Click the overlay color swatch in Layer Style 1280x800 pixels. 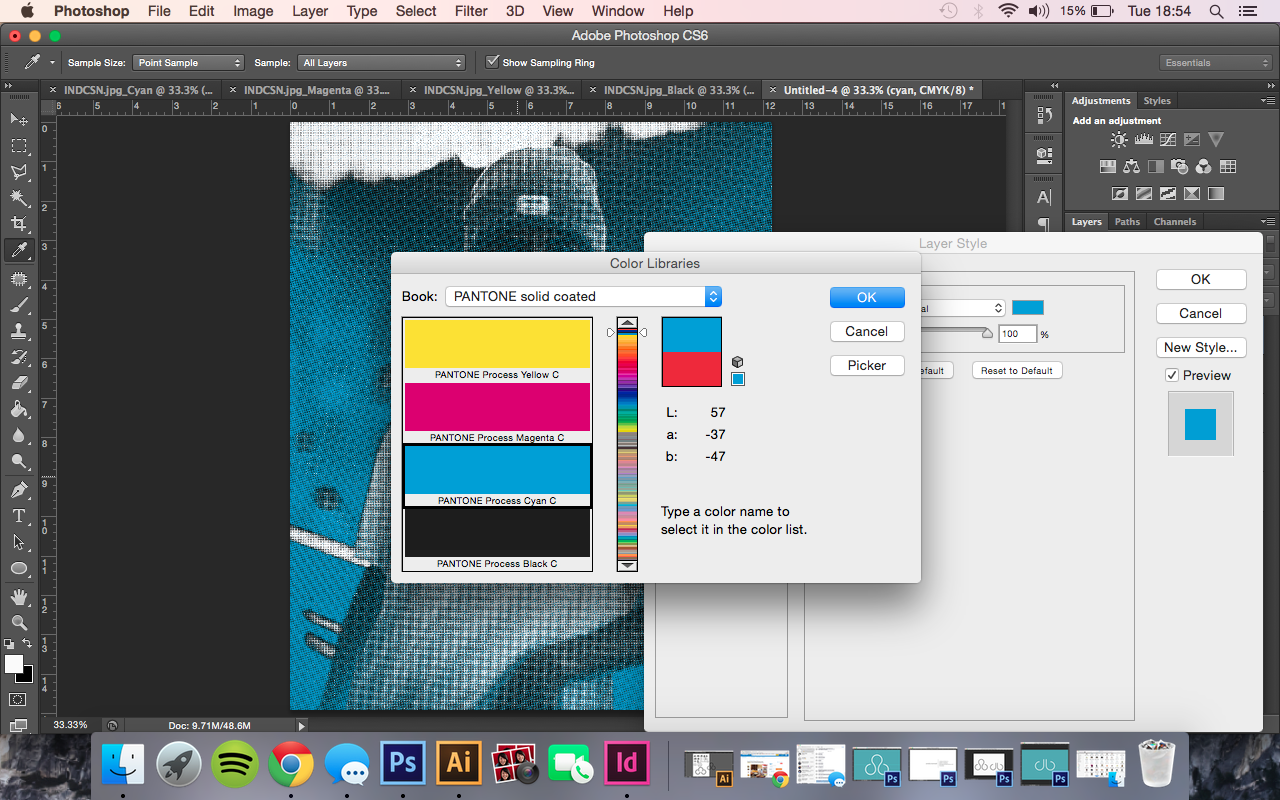[x=1028, y=308]
